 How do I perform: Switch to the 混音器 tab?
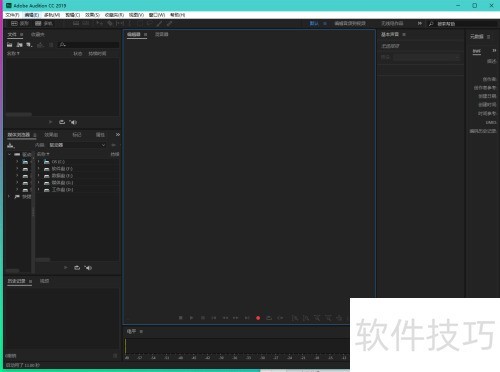tap(162, 34)
